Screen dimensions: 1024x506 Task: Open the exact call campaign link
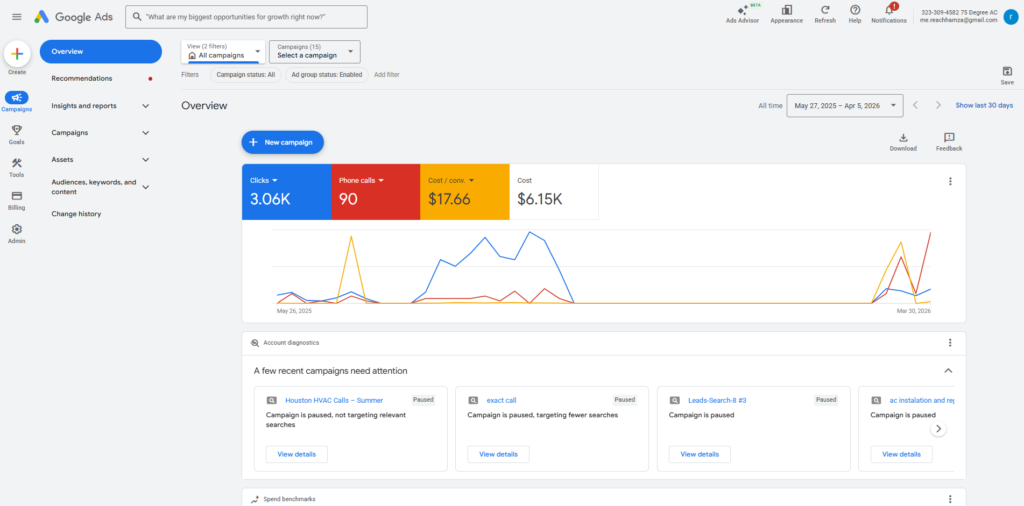point(502,400)
